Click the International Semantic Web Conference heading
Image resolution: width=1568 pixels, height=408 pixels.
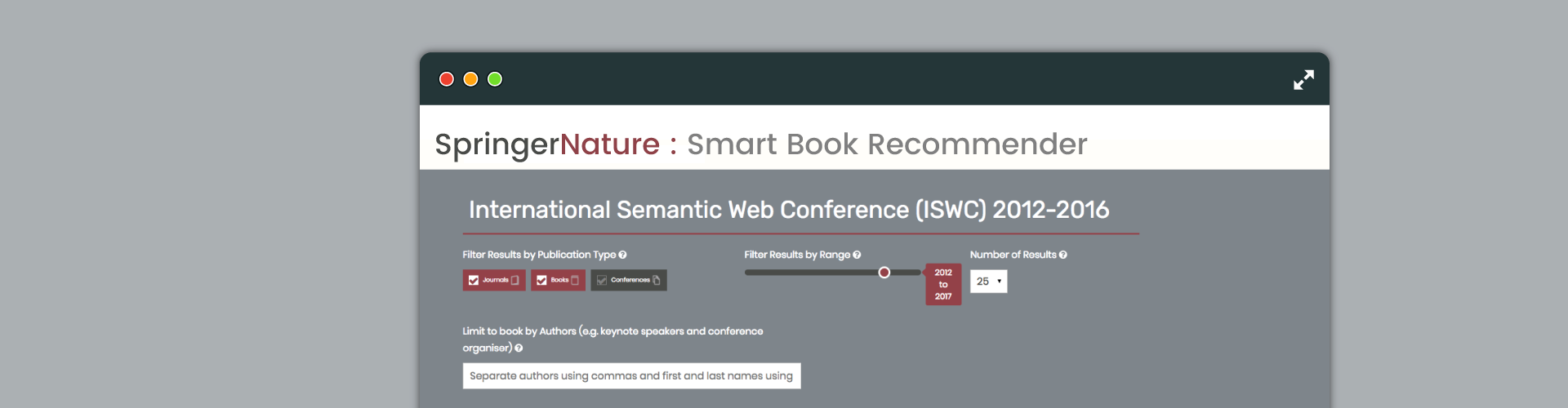pyautogui.click(x=789, y=210)
